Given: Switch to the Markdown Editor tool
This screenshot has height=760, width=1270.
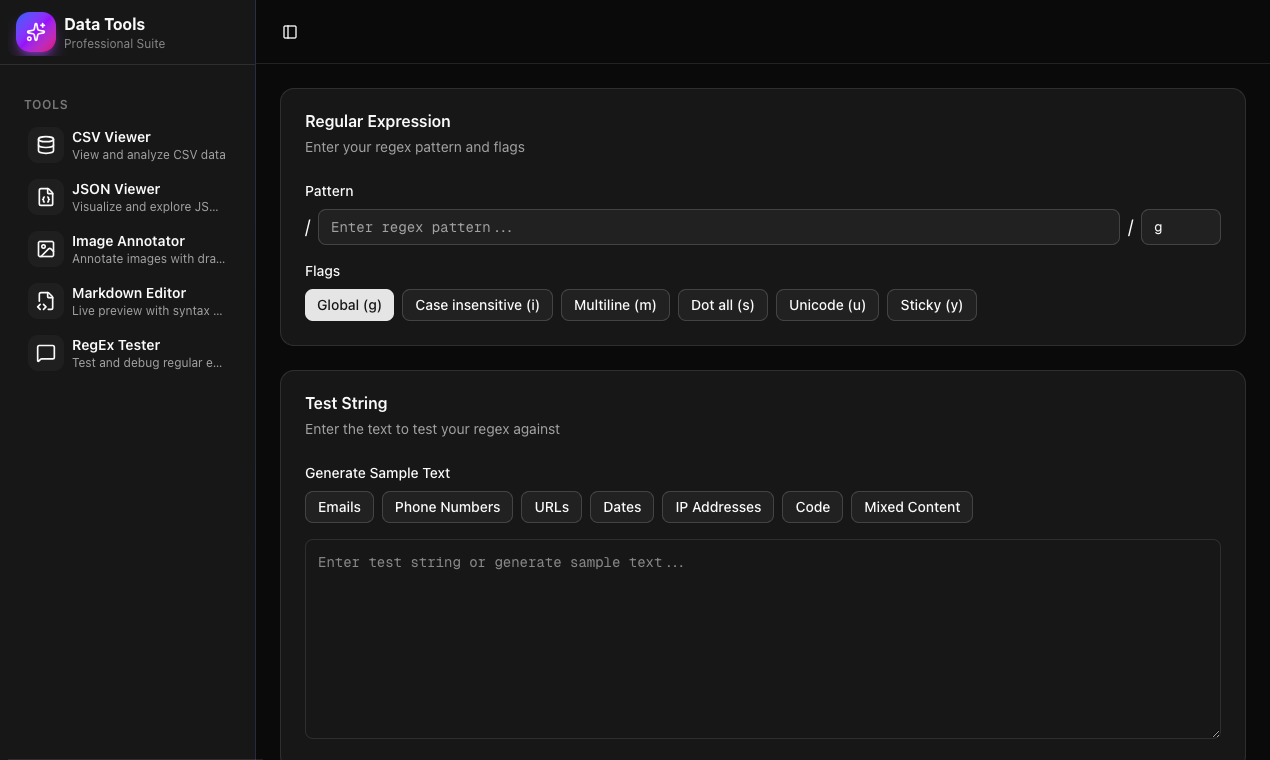Looking at the screenshot, I should (128, 300).
